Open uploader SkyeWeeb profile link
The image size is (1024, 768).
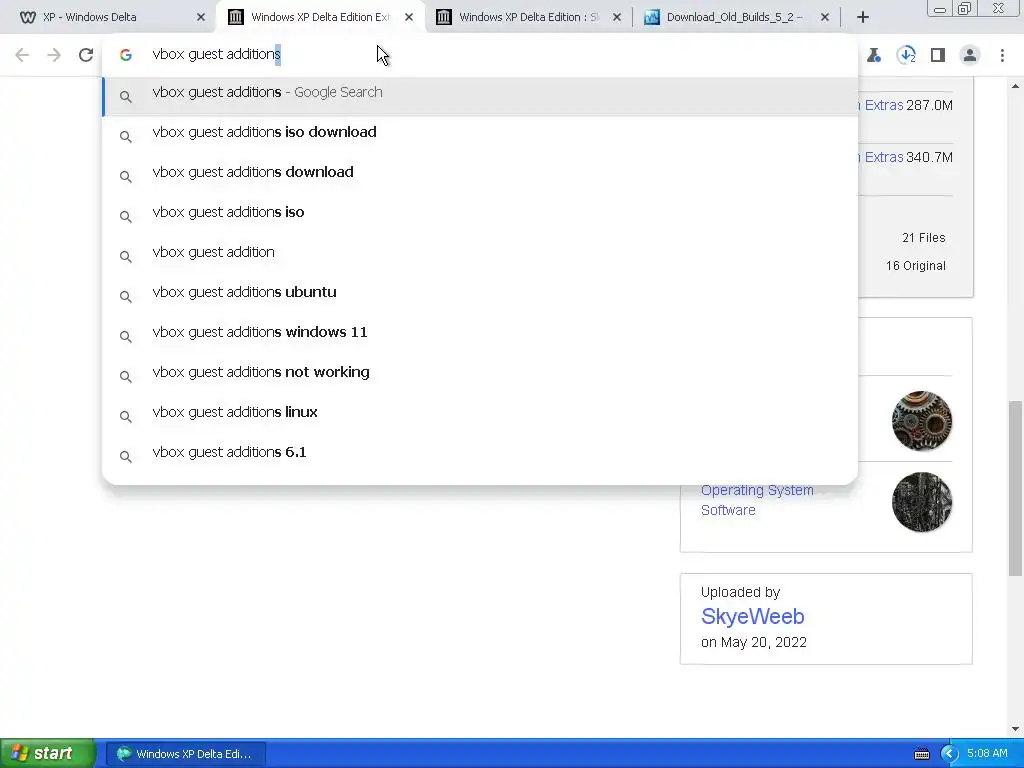pyautogui.click(x=752, y=616)
